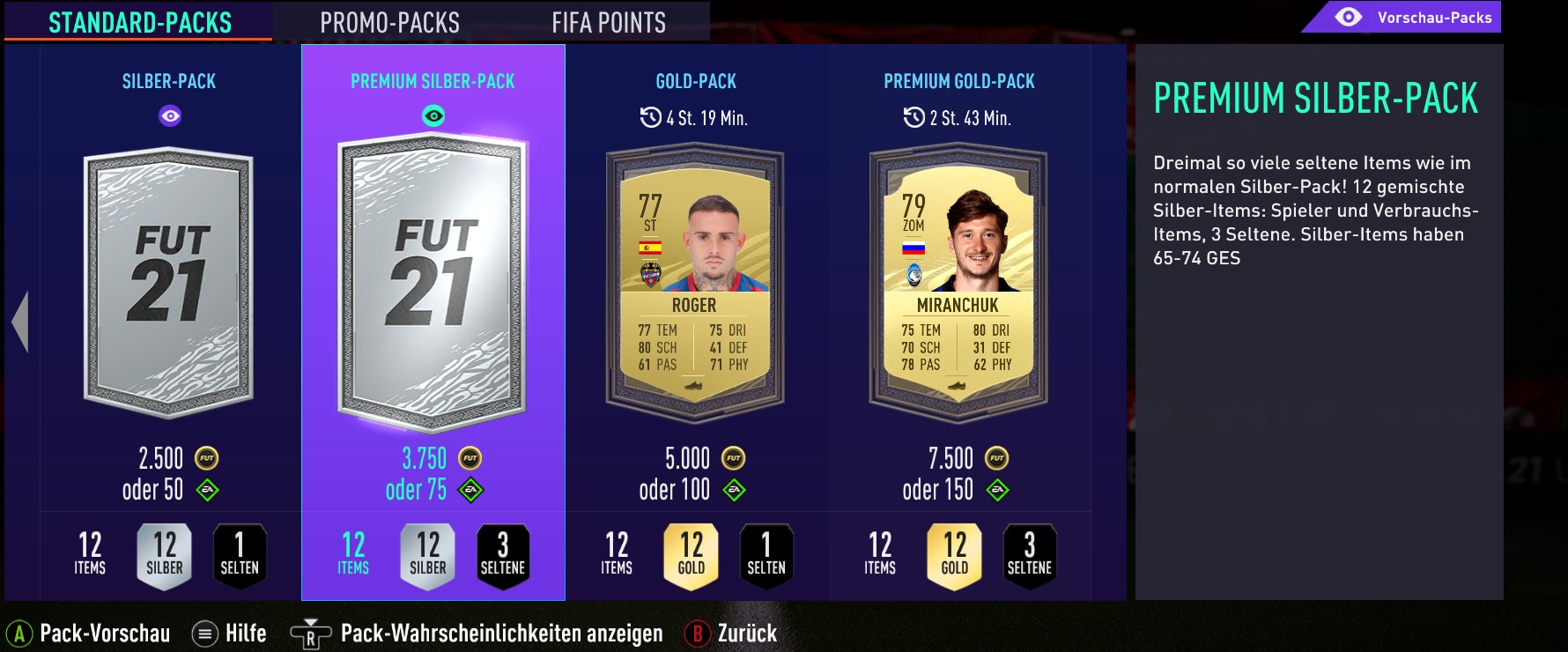
Task: Toggle the Silber-Pack preview eye icon
Action: pyautogui.click(x=170, y=115)
